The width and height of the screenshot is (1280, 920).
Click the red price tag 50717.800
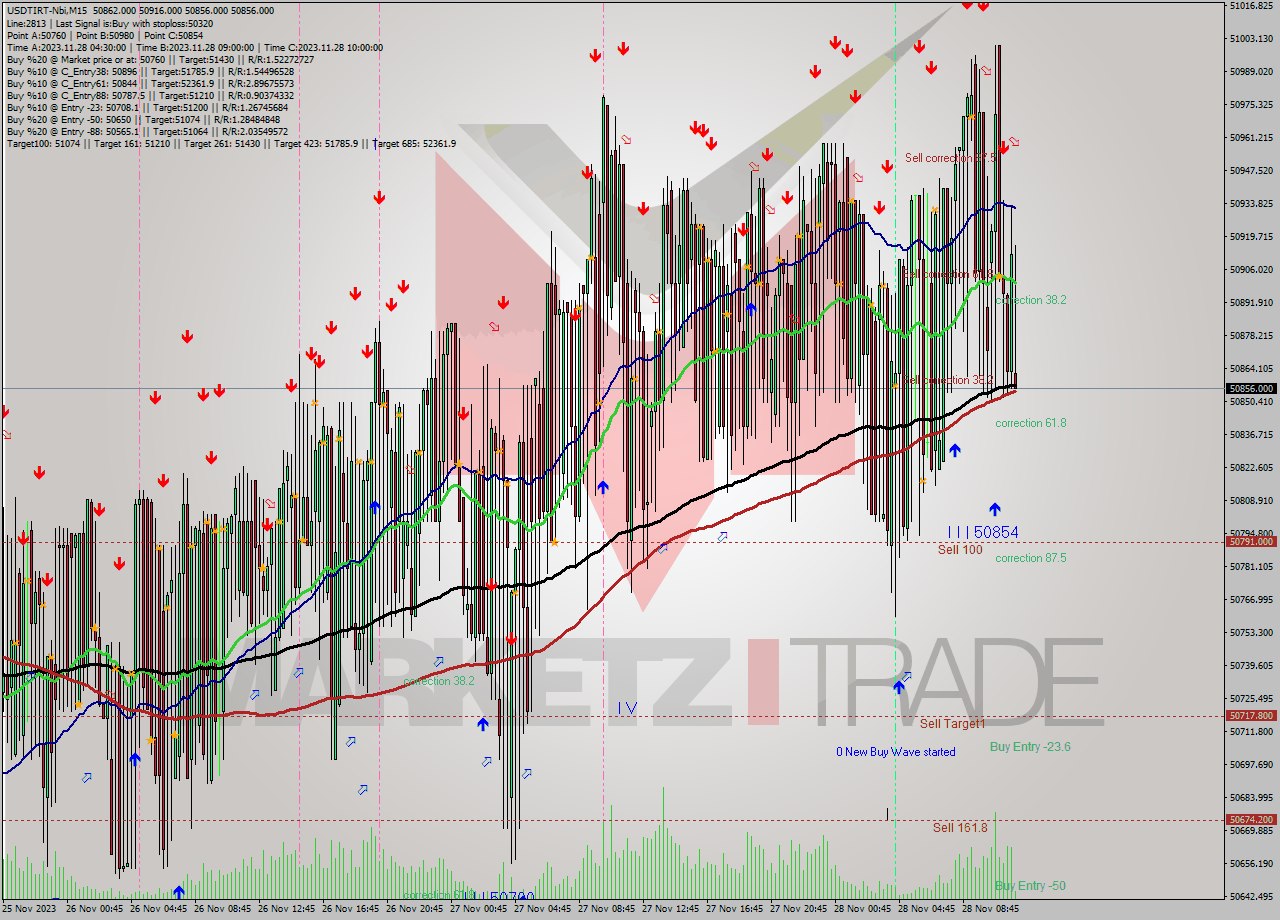tap(1250, 715)
